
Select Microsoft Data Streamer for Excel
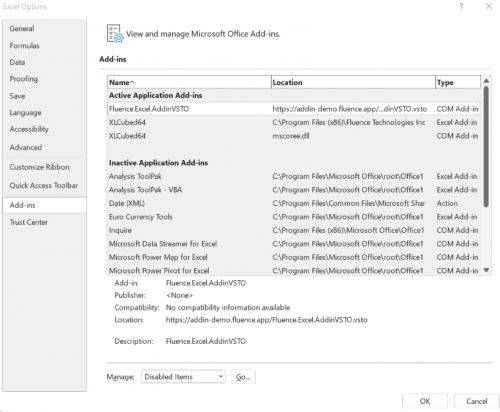[294, 244]
